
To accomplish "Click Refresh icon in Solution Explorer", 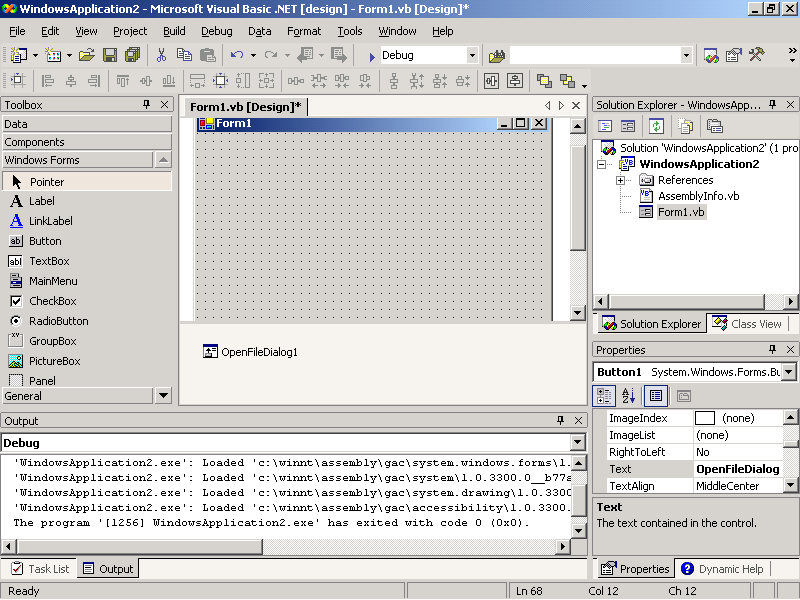I will (656, 126).
